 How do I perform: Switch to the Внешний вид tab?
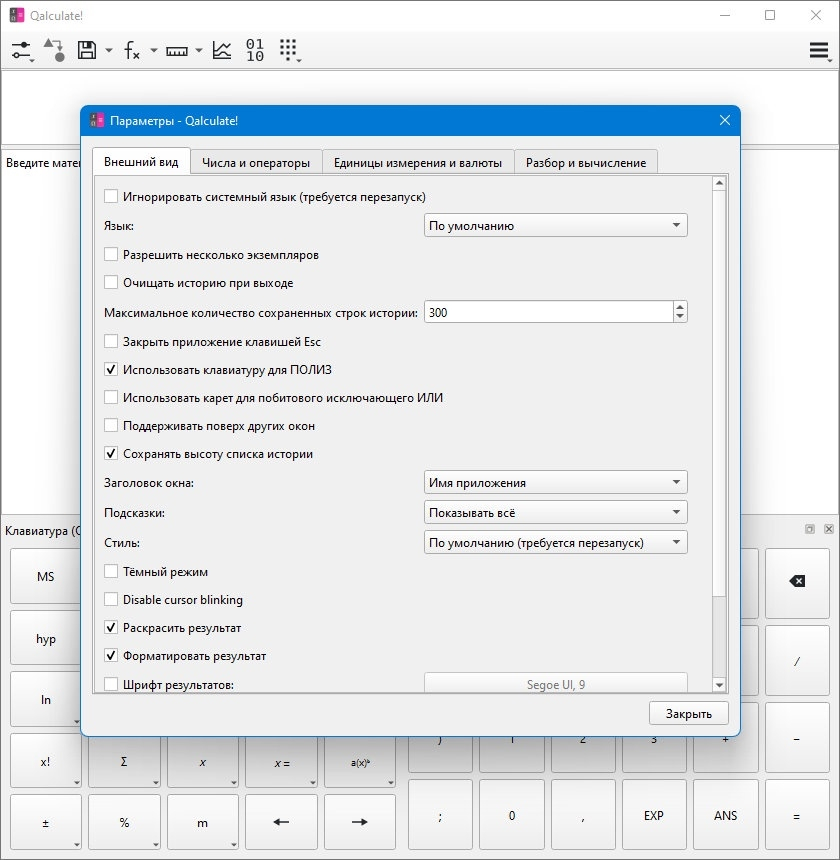[141, 162]
